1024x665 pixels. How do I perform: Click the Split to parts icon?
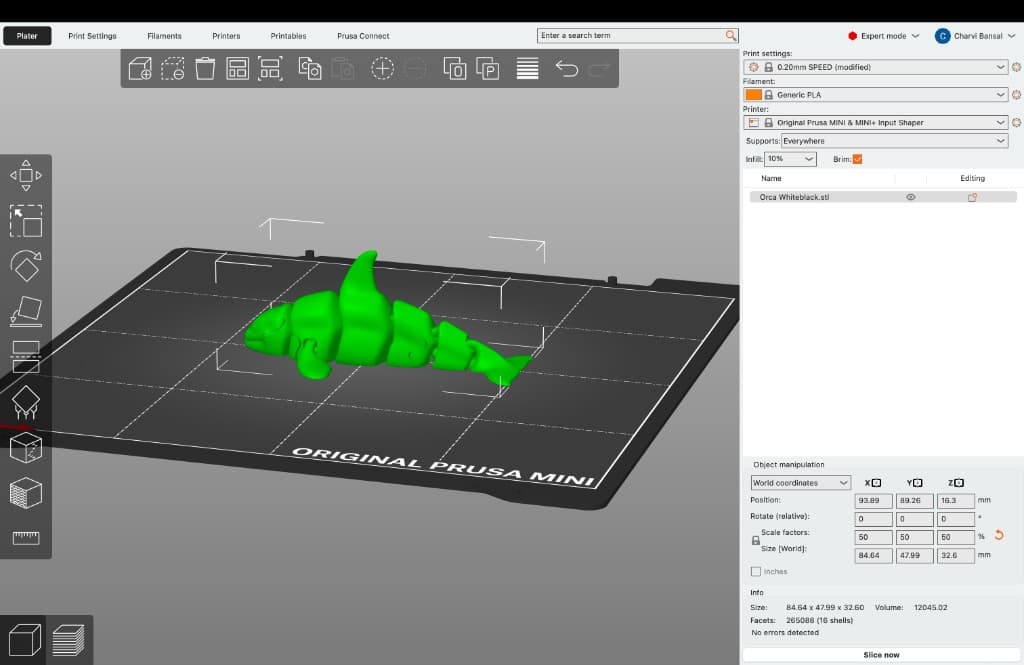[x=488, y=69]
